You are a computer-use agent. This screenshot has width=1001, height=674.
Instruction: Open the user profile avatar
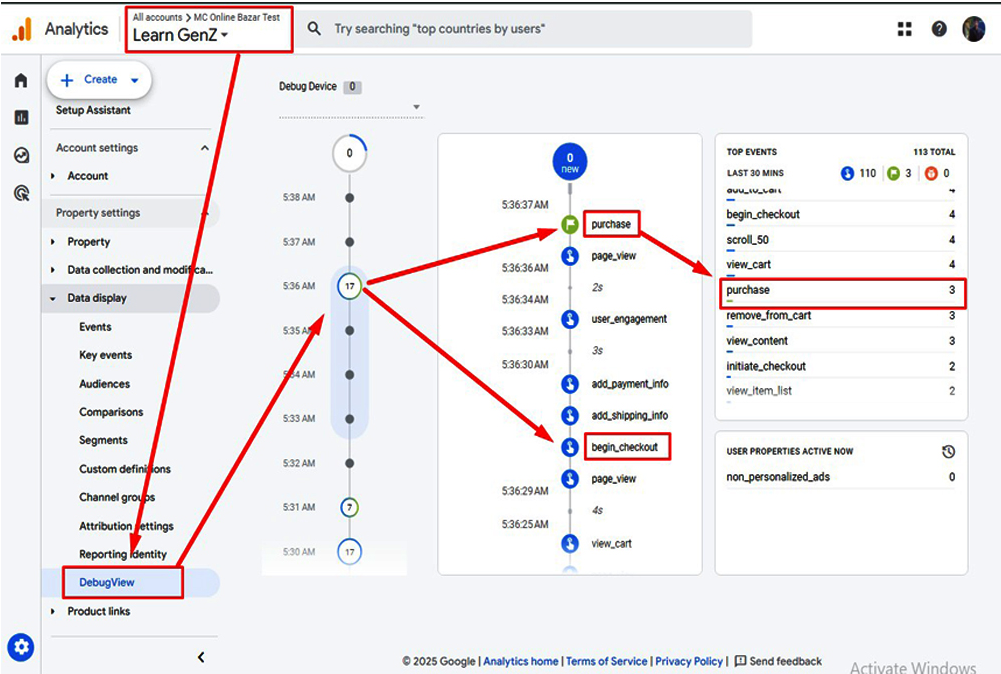coord(974,29)
